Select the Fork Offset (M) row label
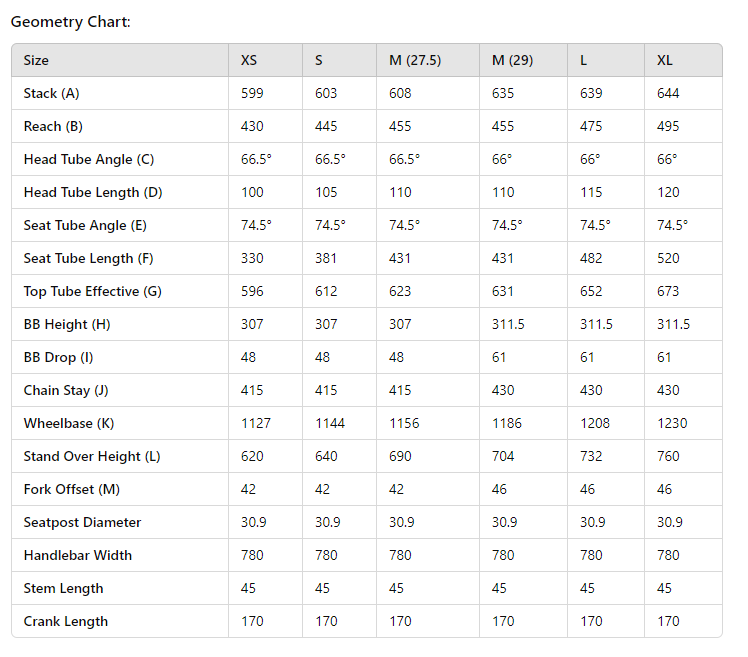The image size is (748, 657). click(73, 489)
